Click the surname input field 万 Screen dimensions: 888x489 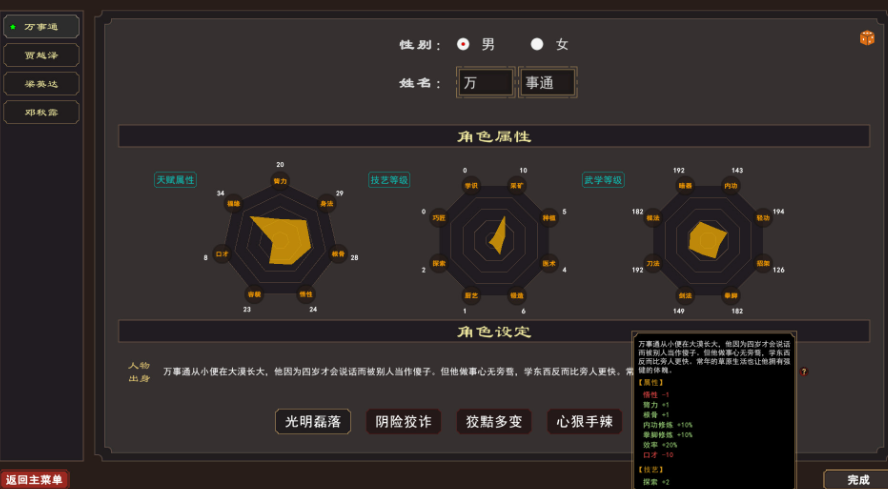485,83
